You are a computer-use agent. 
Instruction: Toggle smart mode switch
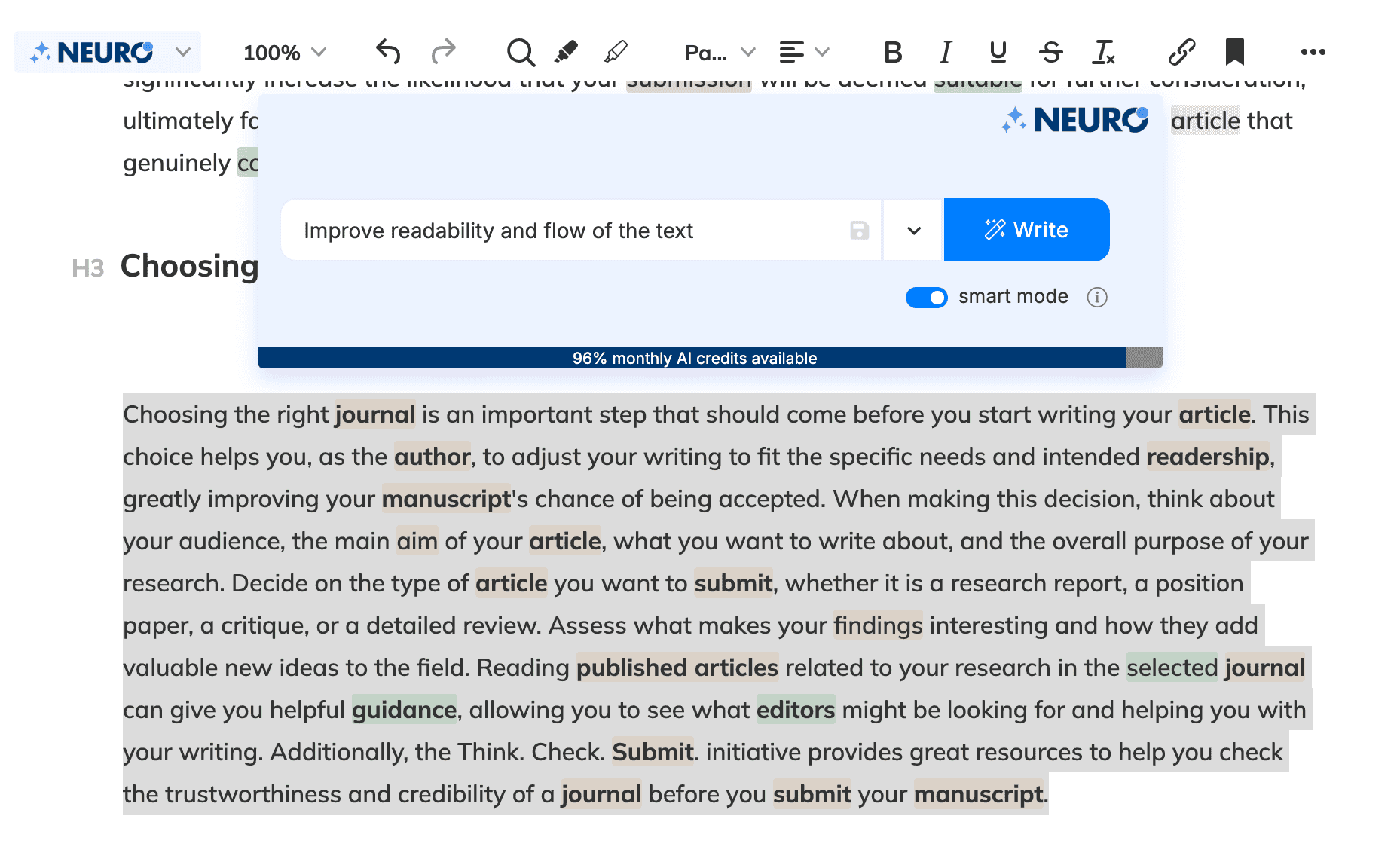tap(926, 298)
